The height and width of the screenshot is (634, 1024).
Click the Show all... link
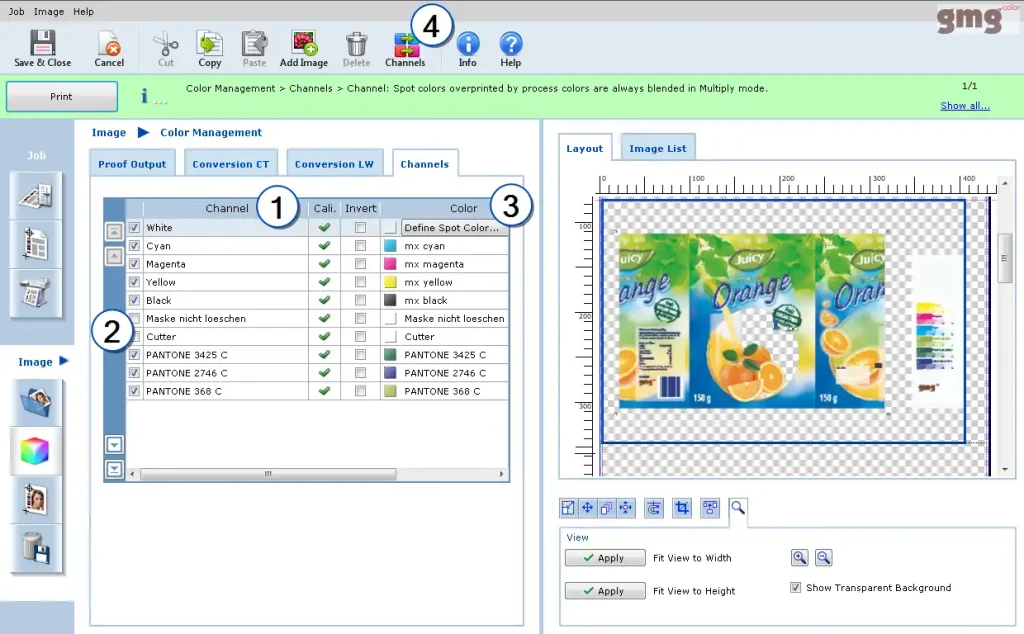[965, 106]
